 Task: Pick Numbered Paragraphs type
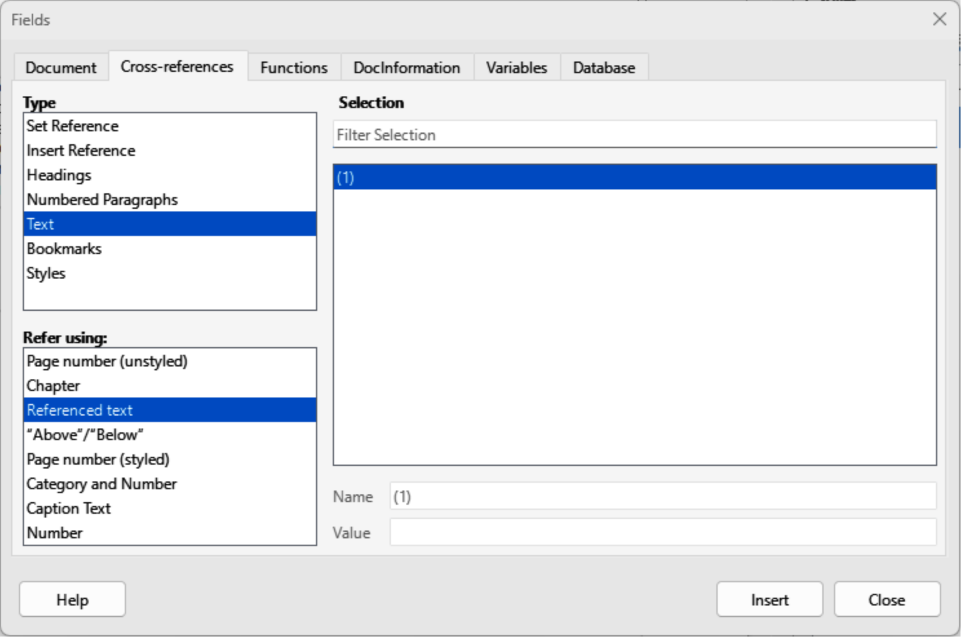click(x=102, y=200)
